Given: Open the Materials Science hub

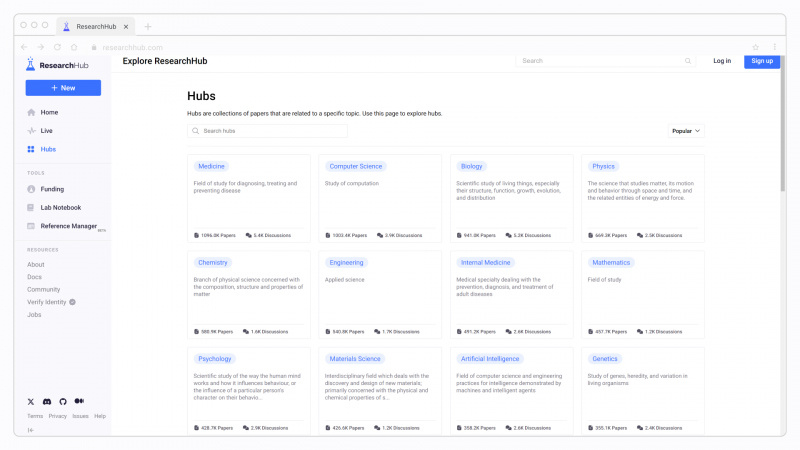Looking at the screenshot, I should [355, 359].
